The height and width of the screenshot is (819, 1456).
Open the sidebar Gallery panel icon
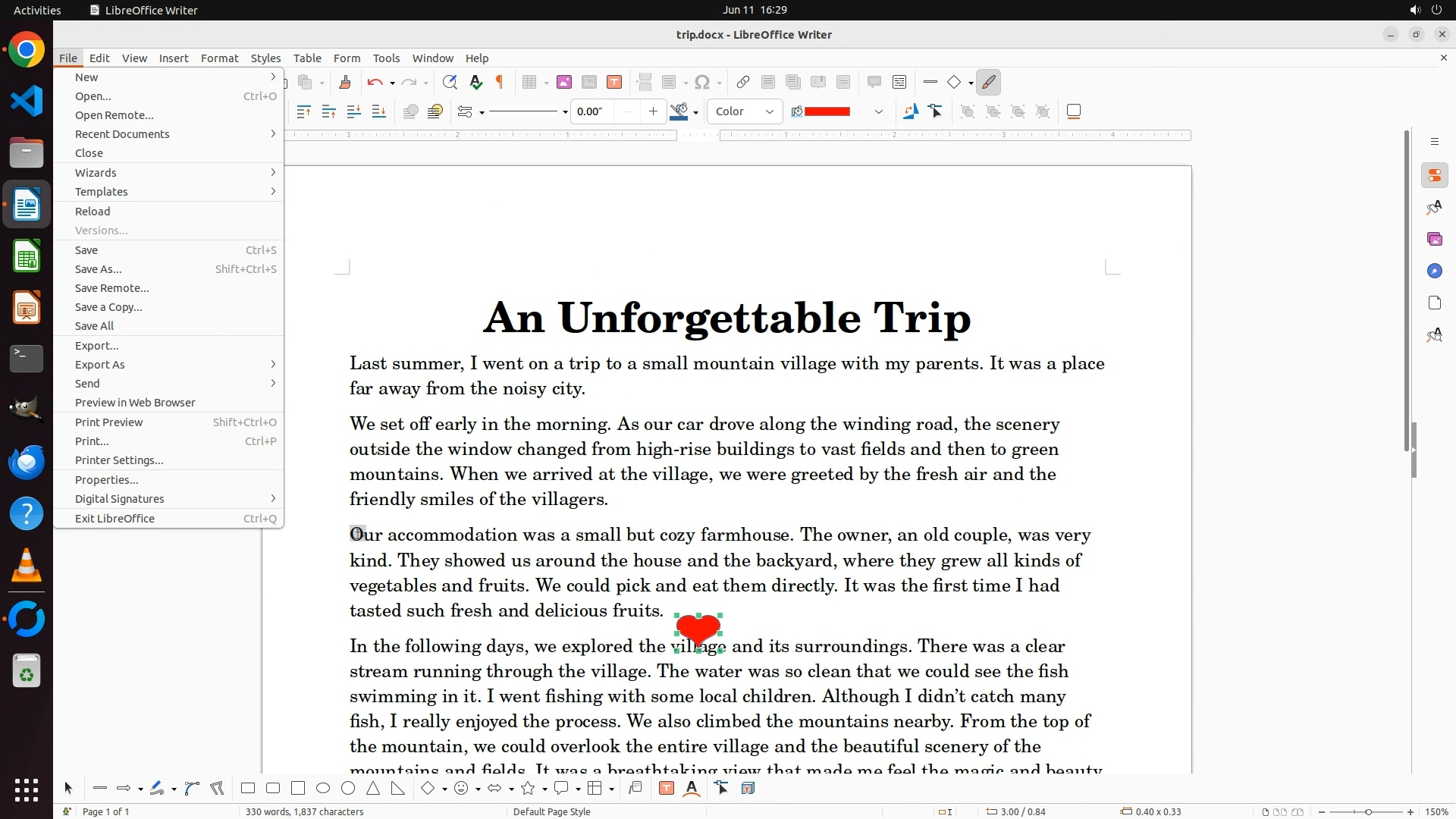(x=1434, y=239)
